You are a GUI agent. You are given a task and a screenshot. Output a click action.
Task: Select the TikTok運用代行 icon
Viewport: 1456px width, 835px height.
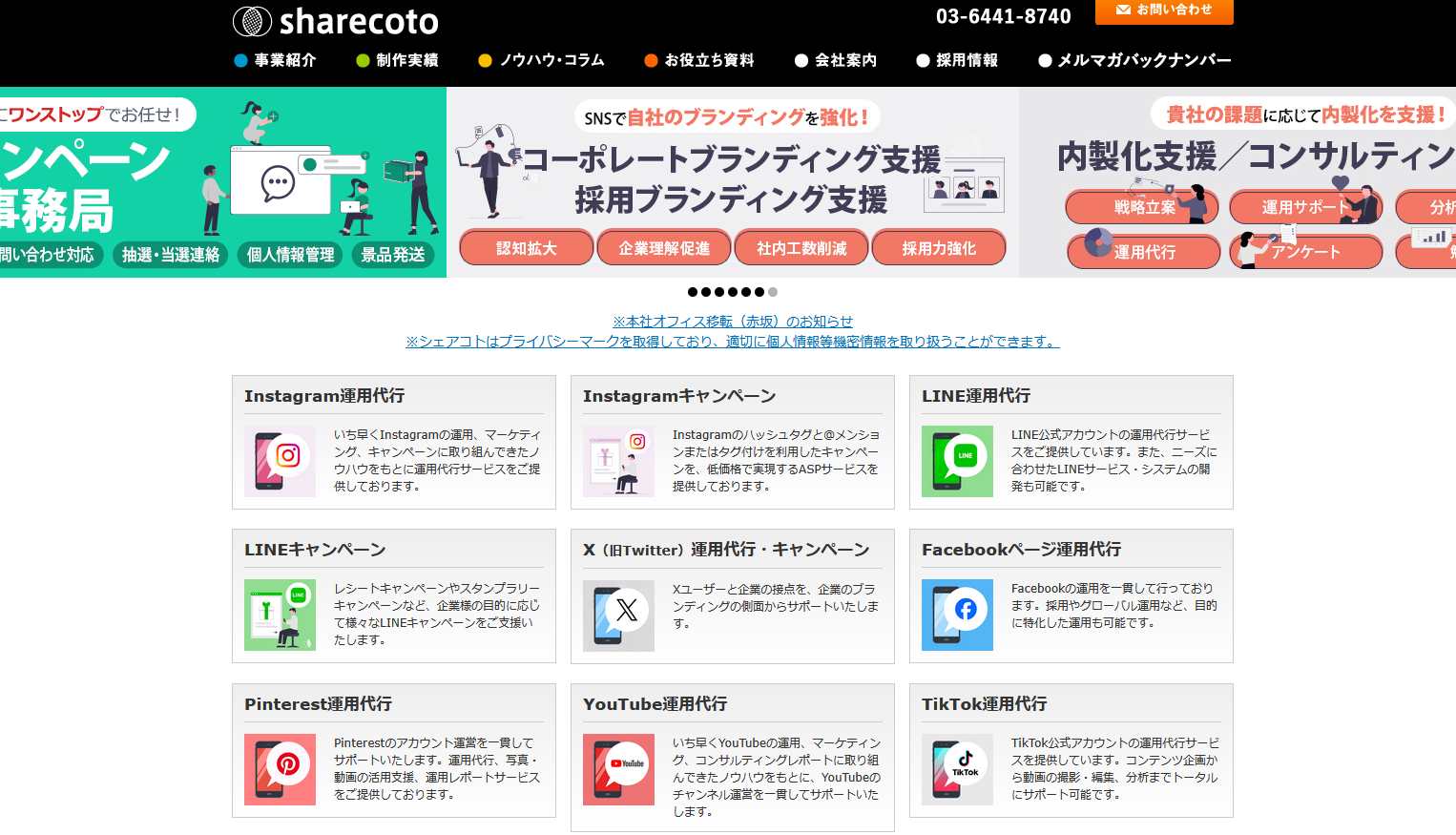click(x=957, y=769)
